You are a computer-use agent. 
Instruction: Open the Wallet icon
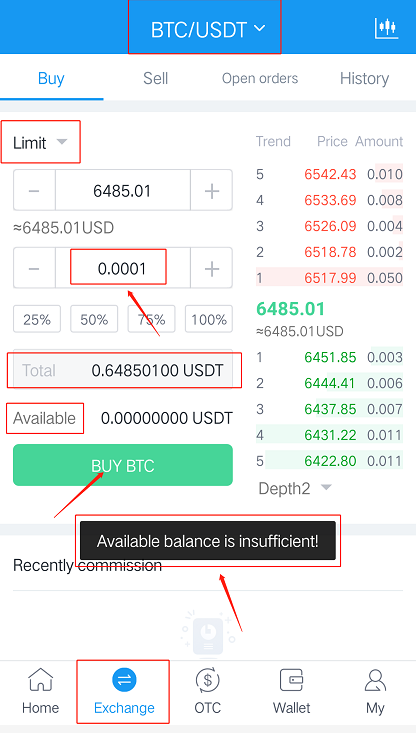click(x=292, y=680)
